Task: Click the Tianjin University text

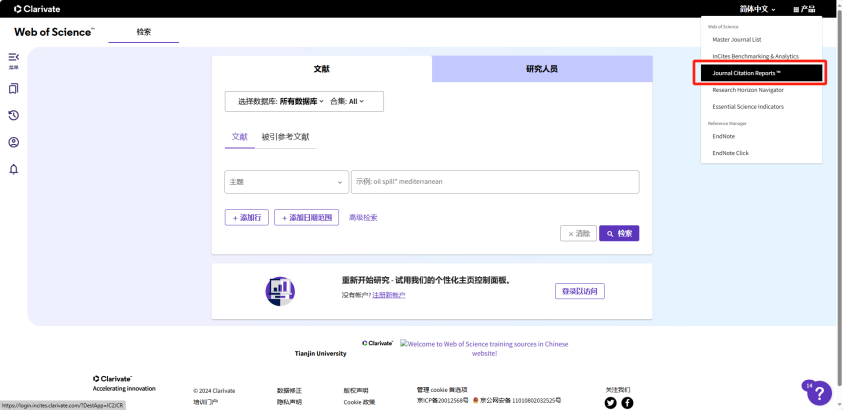Action: click(x=320, y=354)
